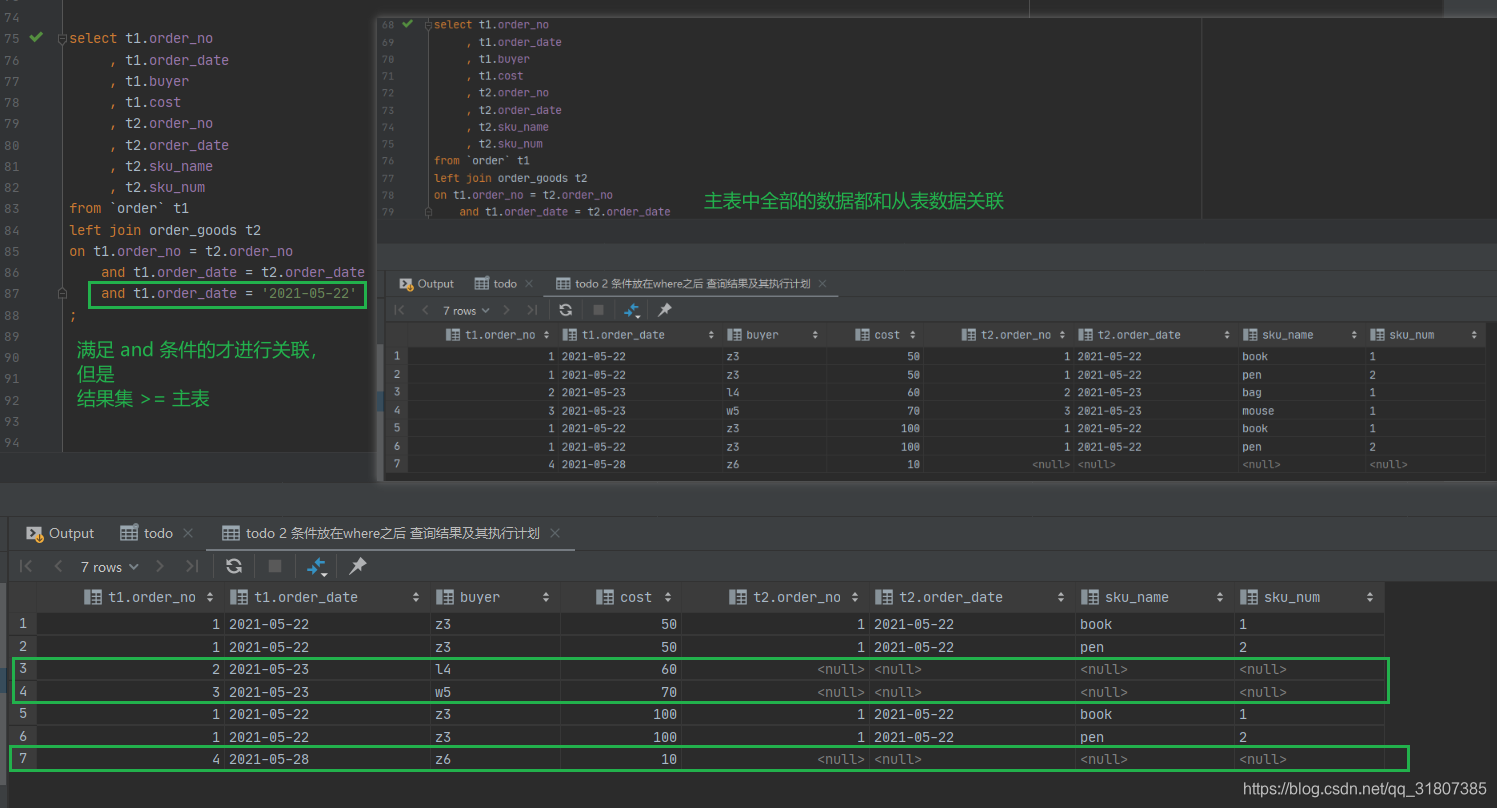Click the stop query execution icon
The image size is (1497, 808).
tap(274, 565)
